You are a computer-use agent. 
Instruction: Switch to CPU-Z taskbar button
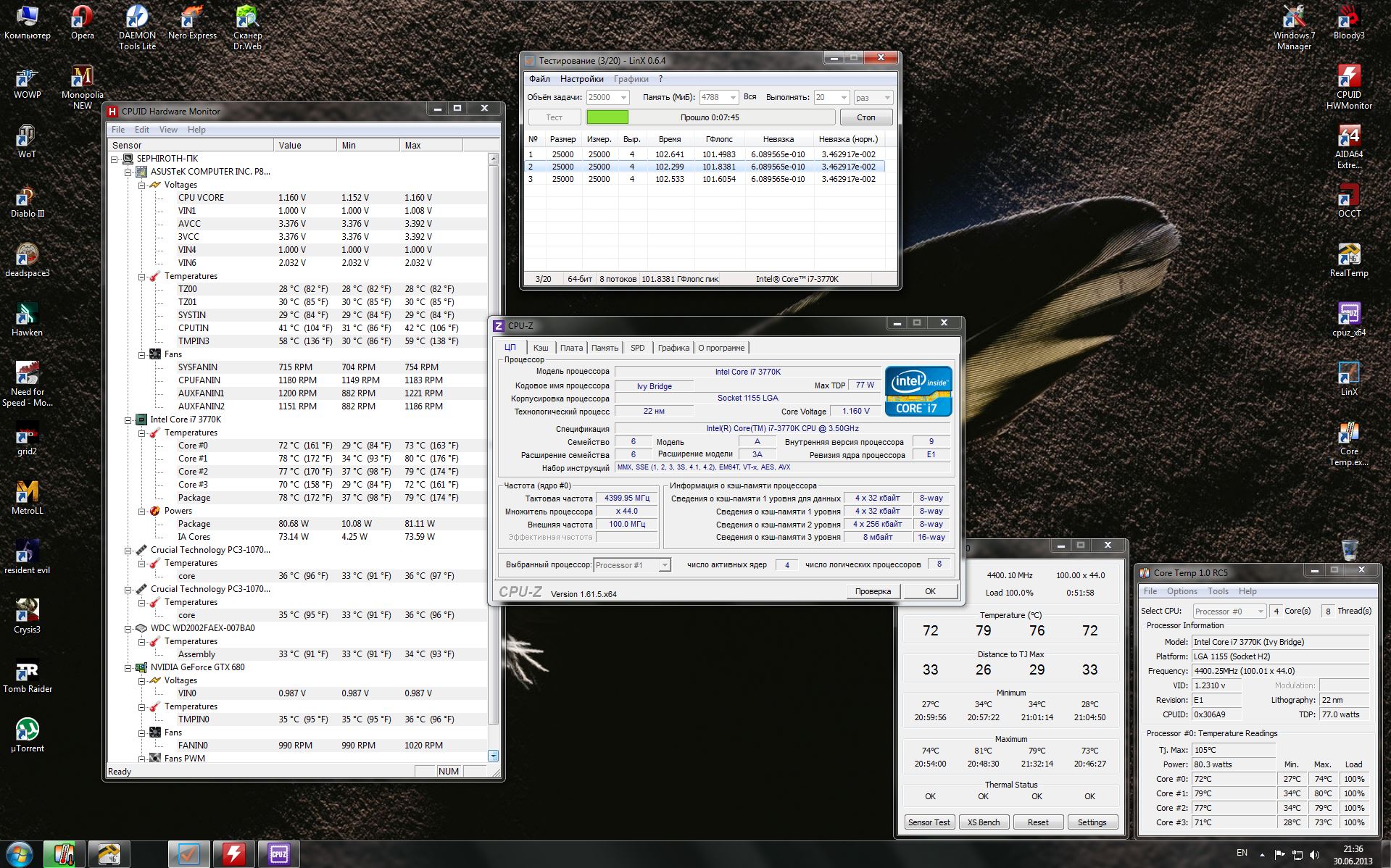(x=279, y=854)
